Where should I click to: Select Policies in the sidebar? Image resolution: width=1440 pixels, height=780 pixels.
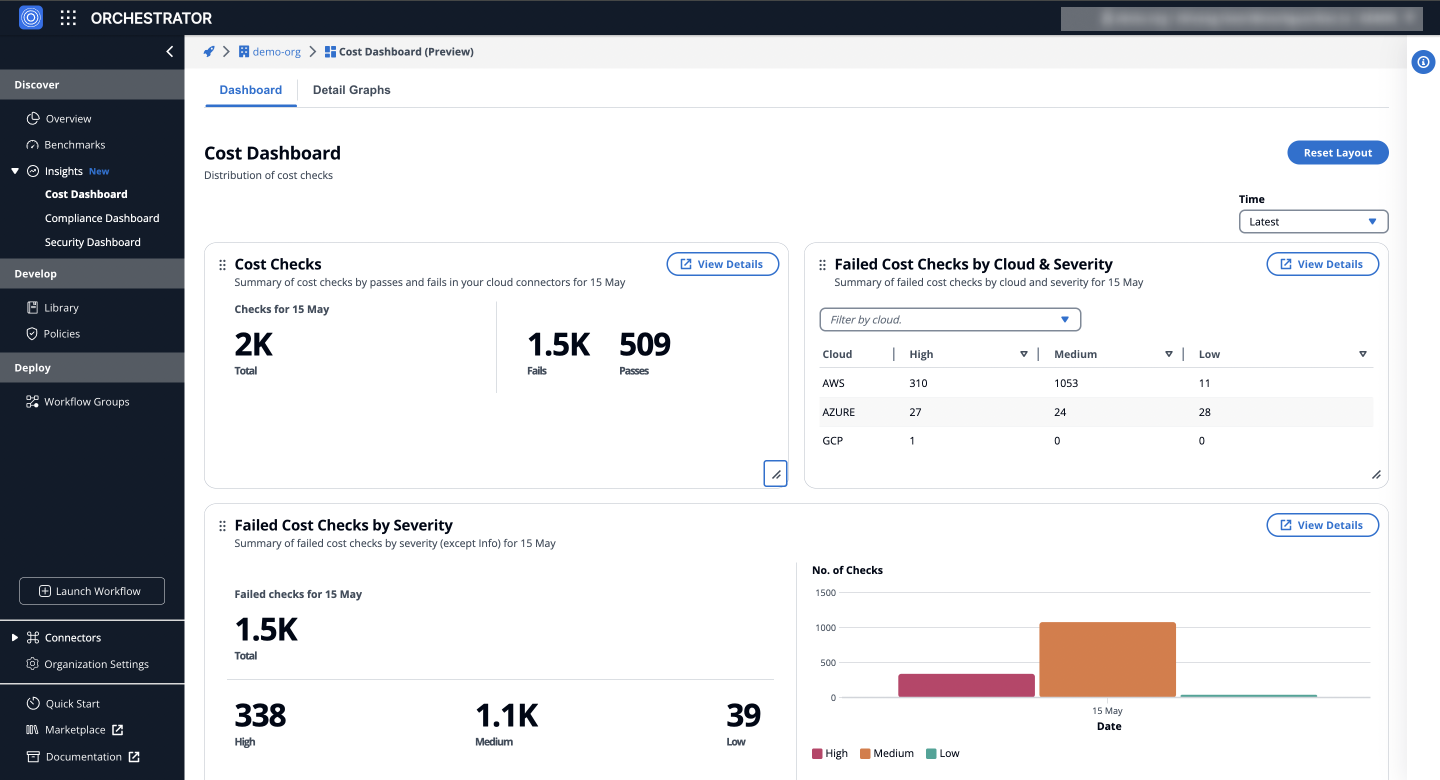60,333
